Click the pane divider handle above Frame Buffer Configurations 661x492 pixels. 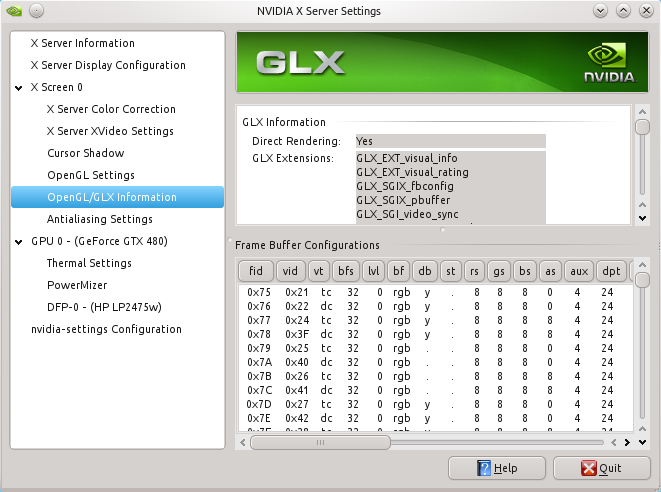(x=443, y=230)
